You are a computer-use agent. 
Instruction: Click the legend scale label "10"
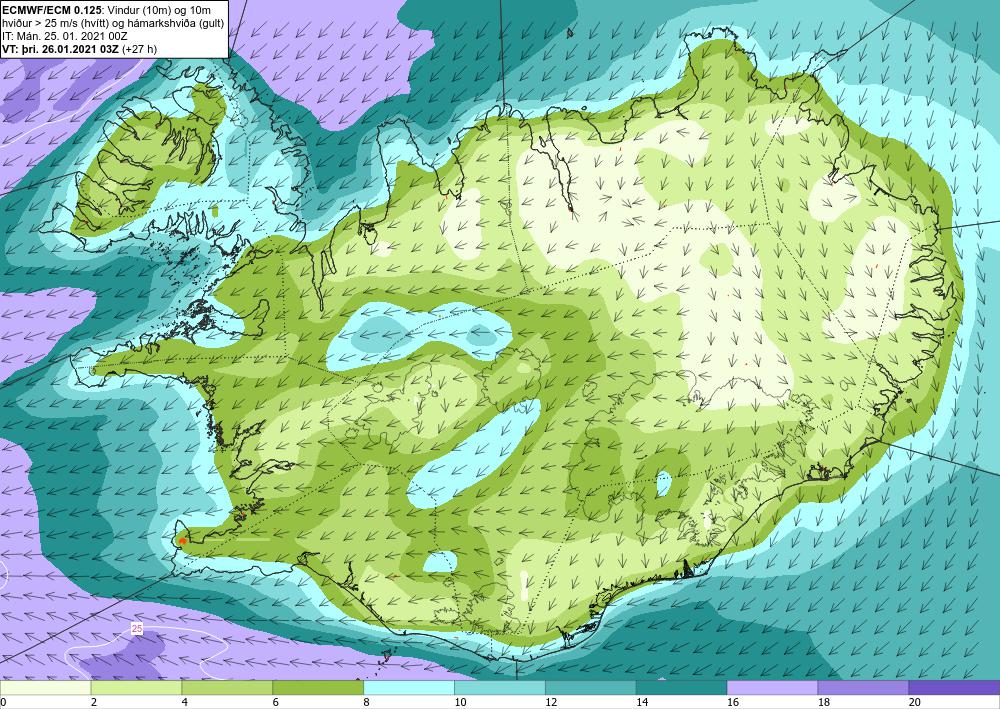click(460, 702)
